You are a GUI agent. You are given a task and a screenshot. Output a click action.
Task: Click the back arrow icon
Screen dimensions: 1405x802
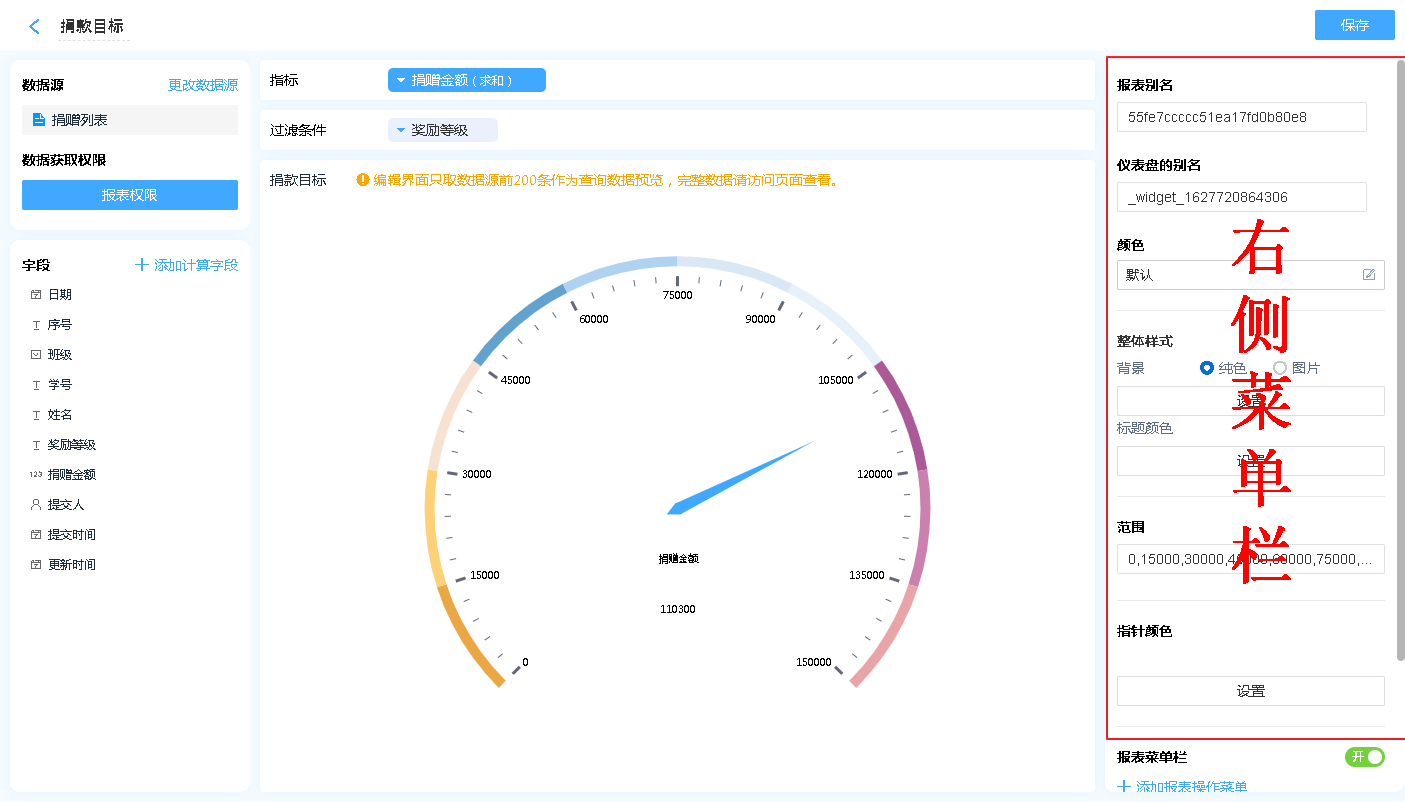(35, 27)
